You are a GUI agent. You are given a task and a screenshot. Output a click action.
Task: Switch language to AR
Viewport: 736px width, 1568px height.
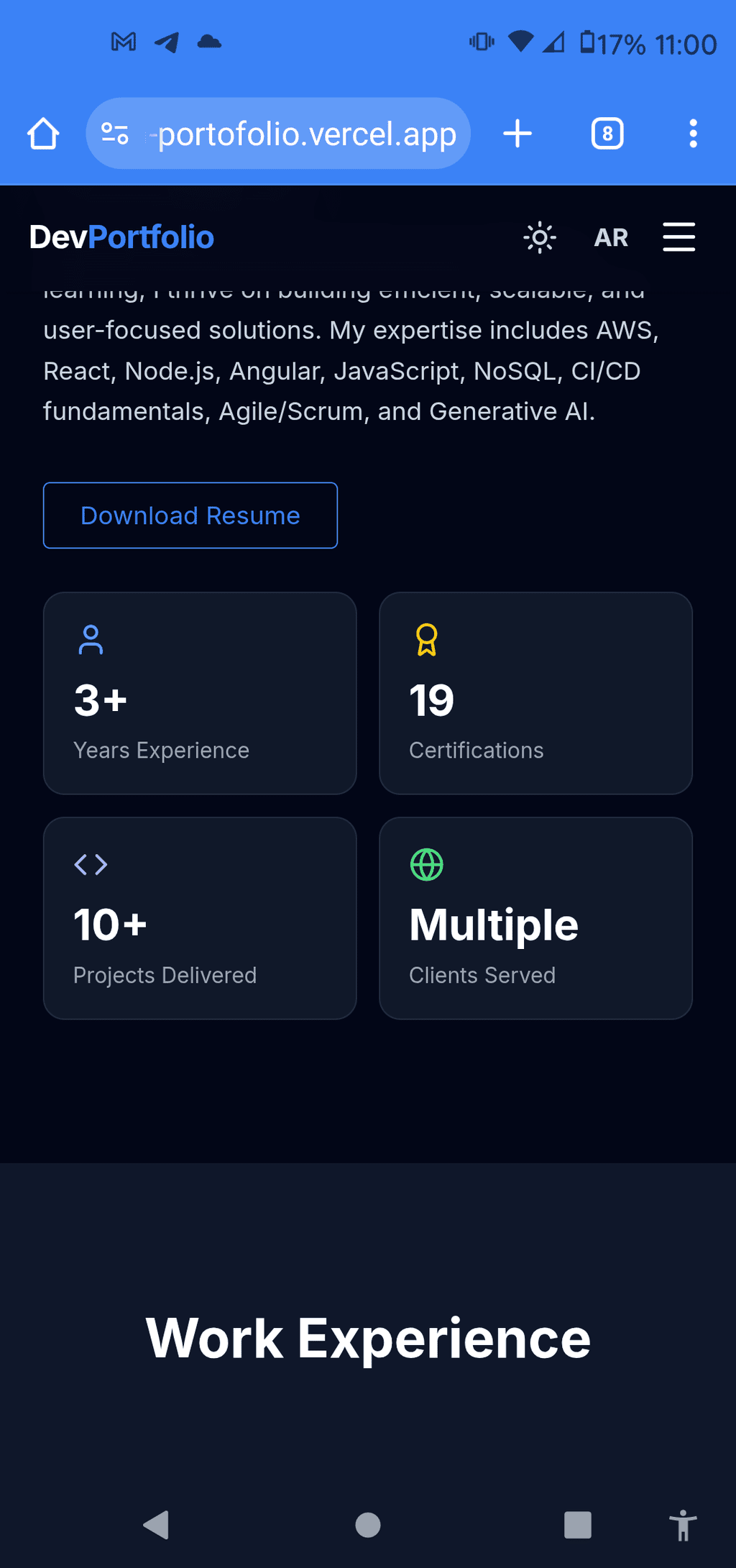[x=611, y=237]
